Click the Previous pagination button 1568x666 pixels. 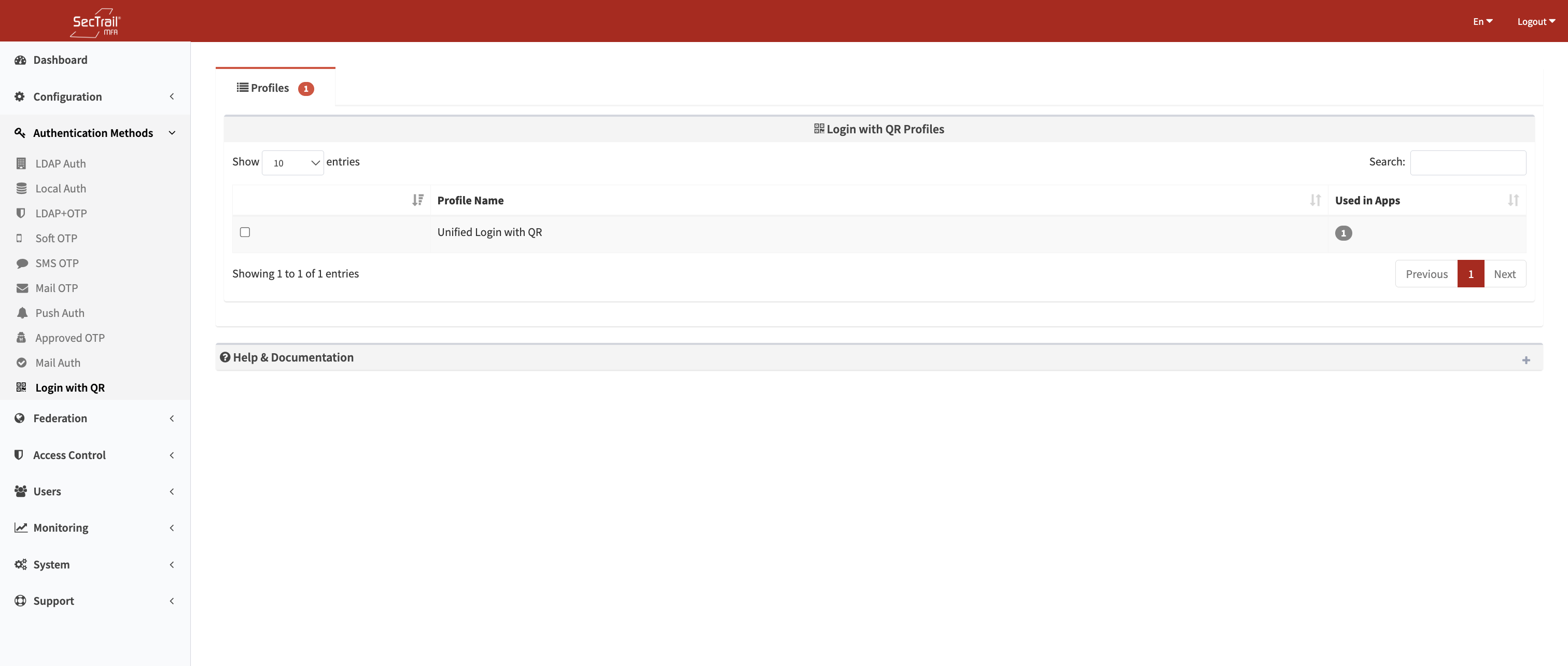1426,274
